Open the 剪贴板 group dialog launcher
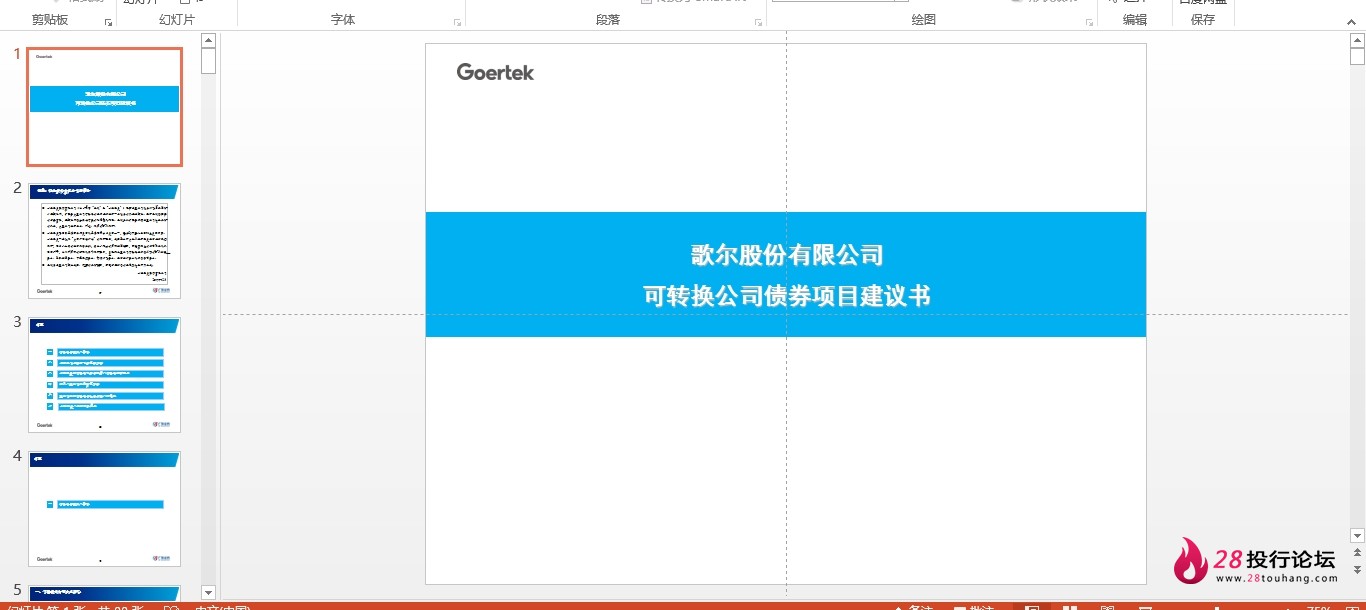1366x610 pixels. [109, 21]
